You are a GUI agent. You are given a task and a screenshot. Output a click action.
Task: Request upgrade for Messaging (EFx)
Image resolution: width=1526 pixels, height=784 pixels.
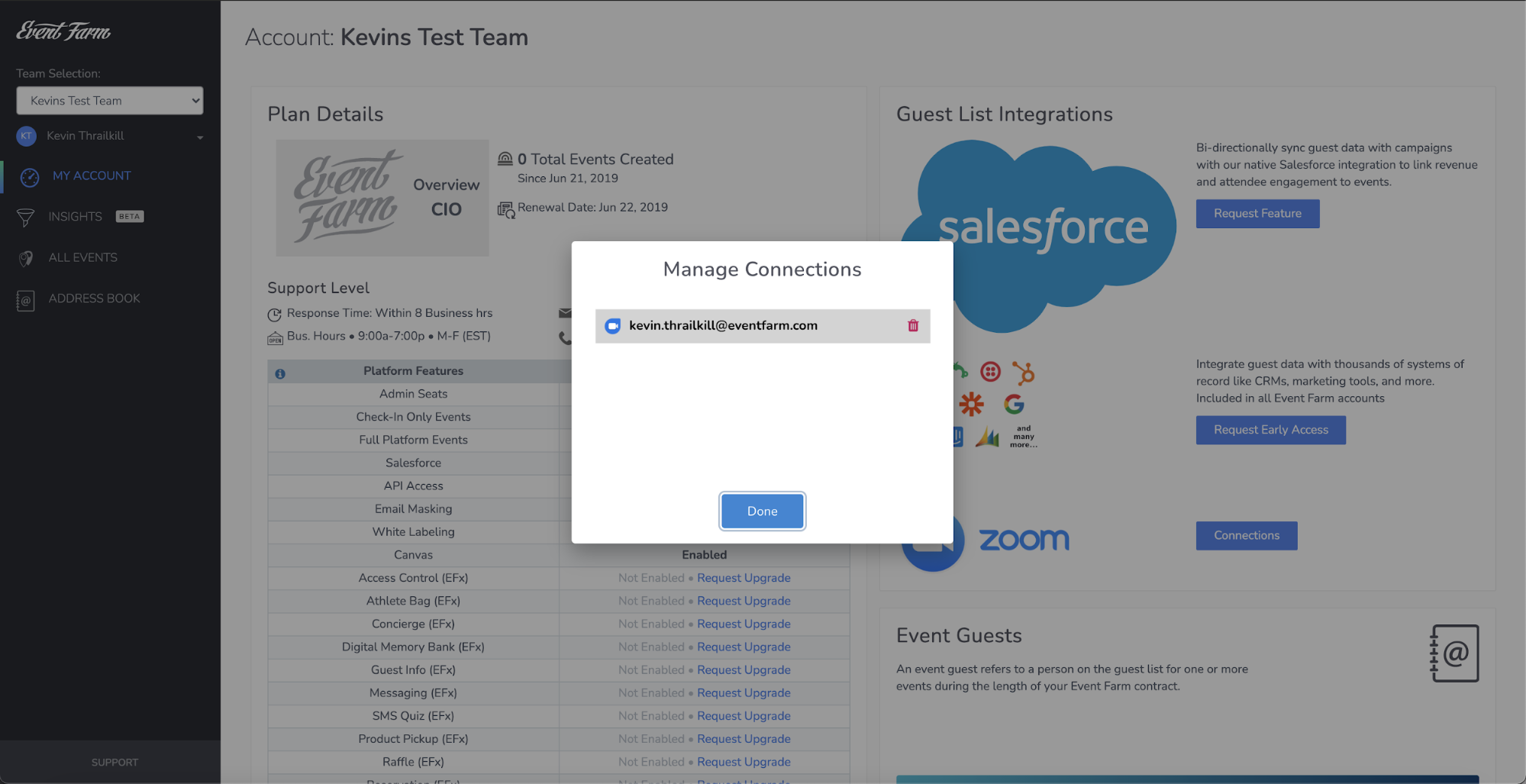coord(744,692)
